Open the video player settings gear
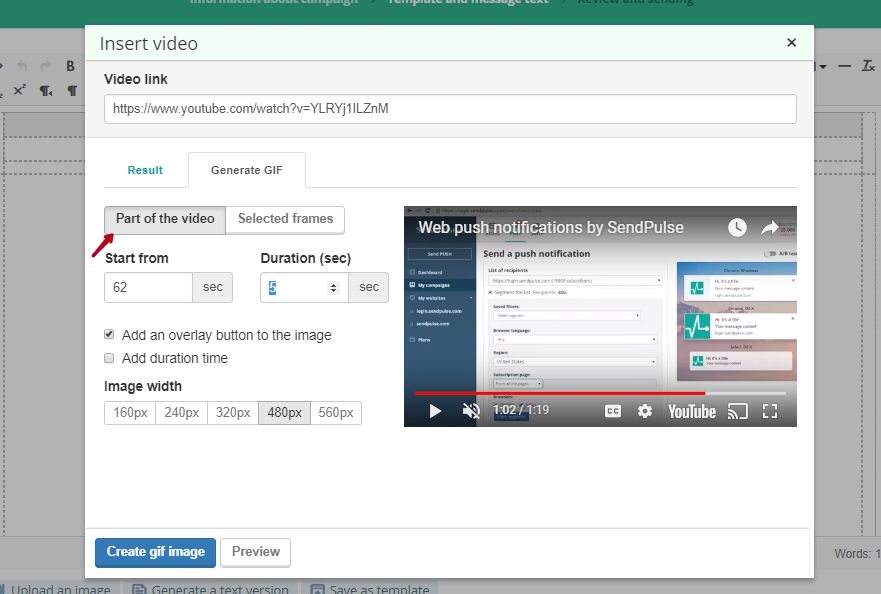Viewport: 881px width, 594px height. coord(644,410)
